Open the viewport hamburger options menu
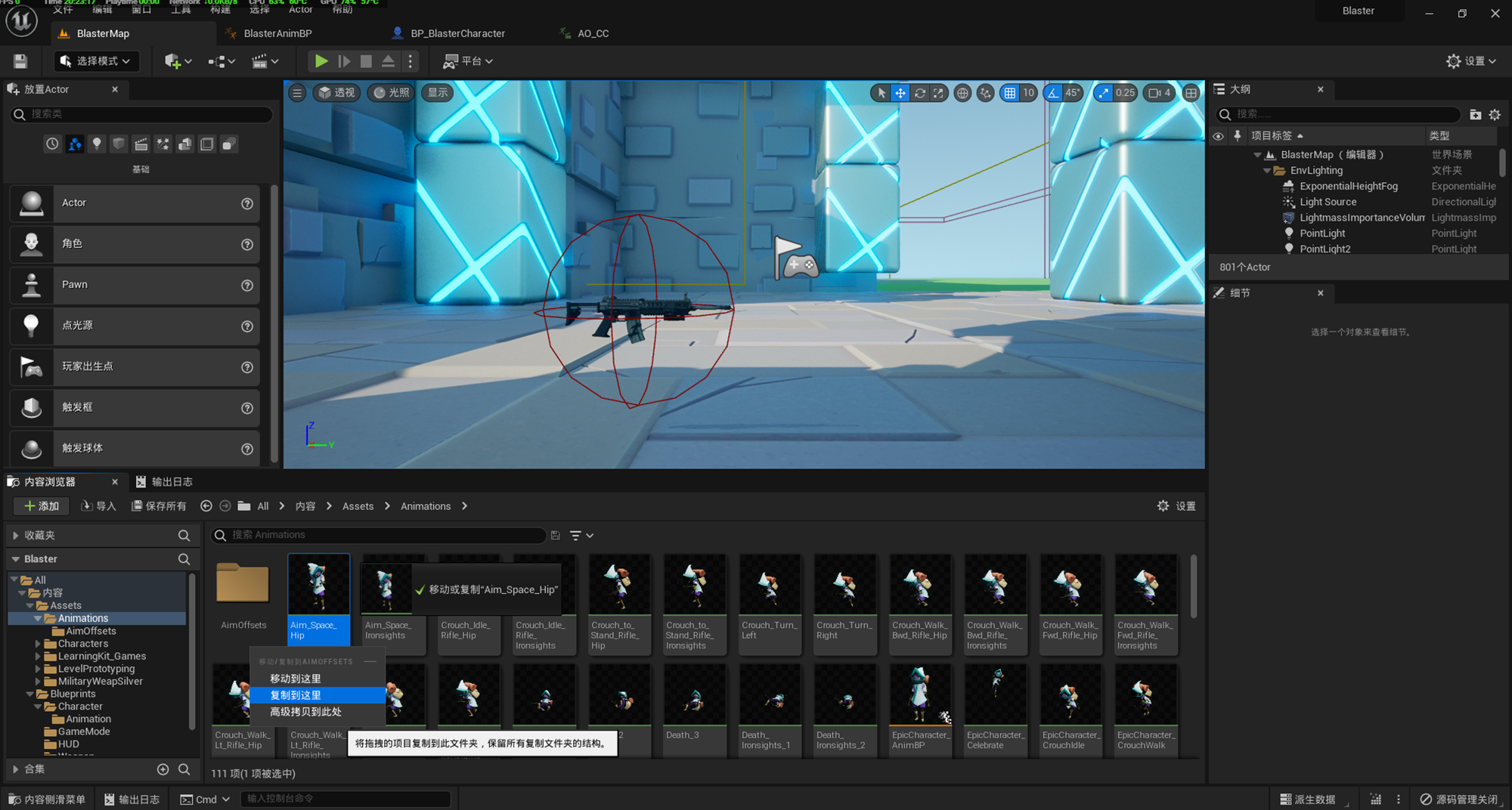This screenshot has width=1512, height=810. [x=297, y=93]
